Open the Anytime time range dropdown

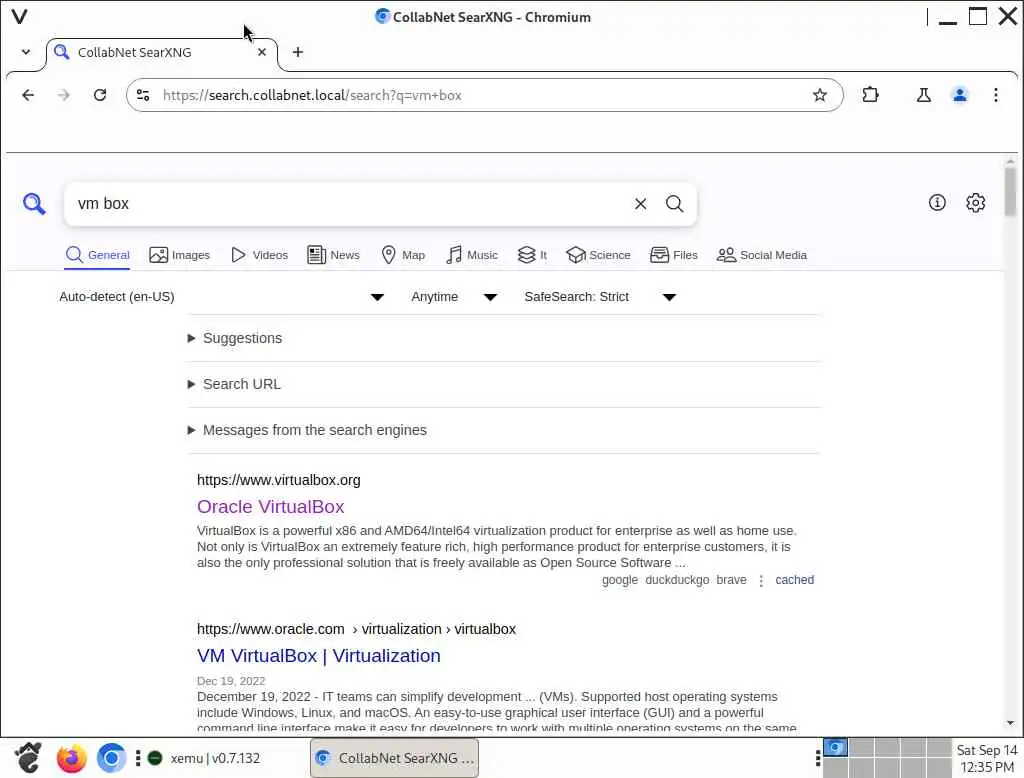tap(455, 297)
